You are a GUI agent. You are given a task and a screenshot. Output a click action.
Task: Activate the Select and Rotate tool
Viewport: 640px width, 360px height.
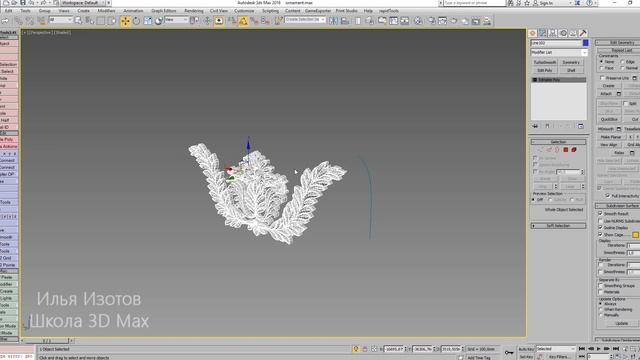click(136, 21)
